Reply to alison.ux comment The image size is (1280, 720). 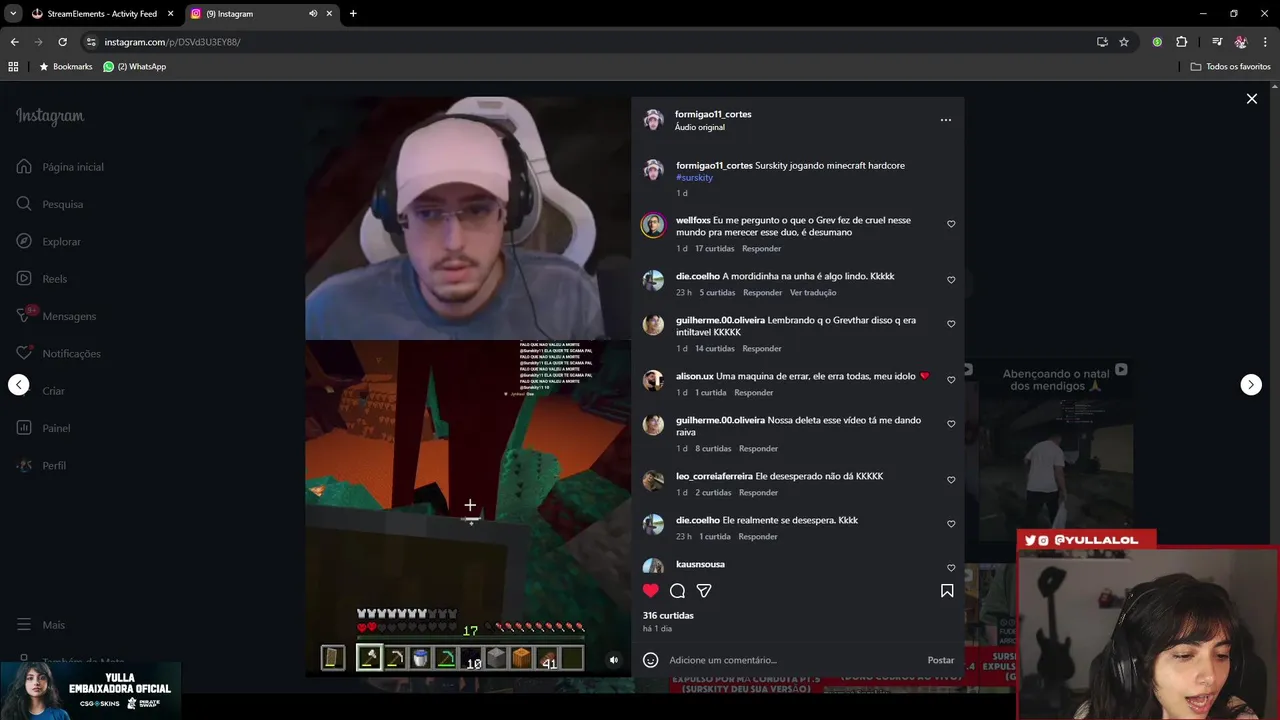753,392
